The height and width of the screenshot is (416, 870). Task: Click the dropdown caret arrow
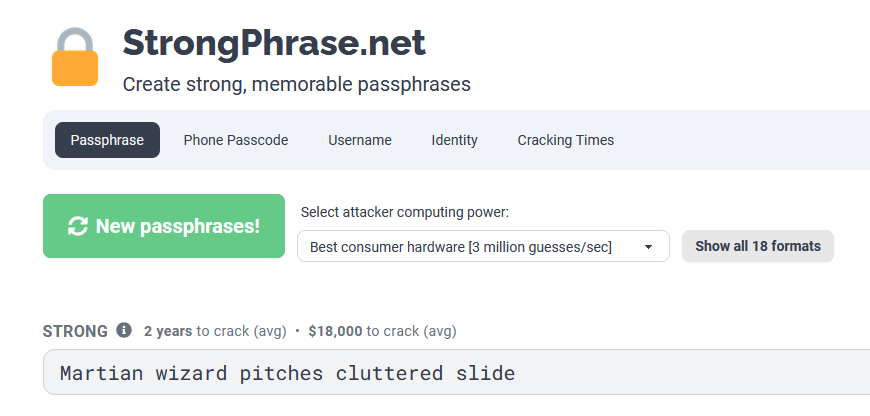[648, 247]
